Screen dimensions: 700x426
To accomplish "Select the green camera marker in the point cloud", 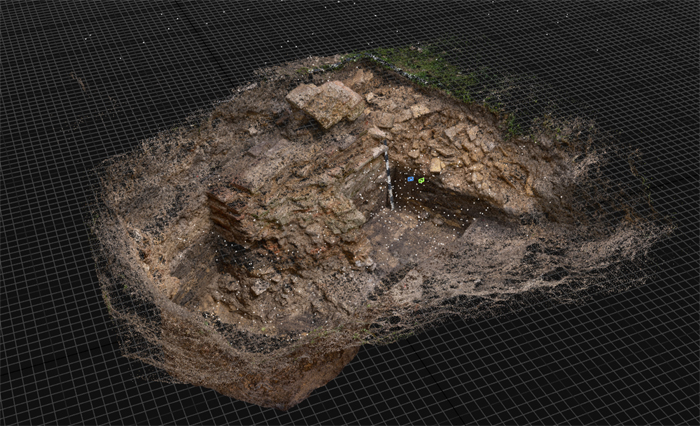I will pyautogui.click(x=421, y=180).
